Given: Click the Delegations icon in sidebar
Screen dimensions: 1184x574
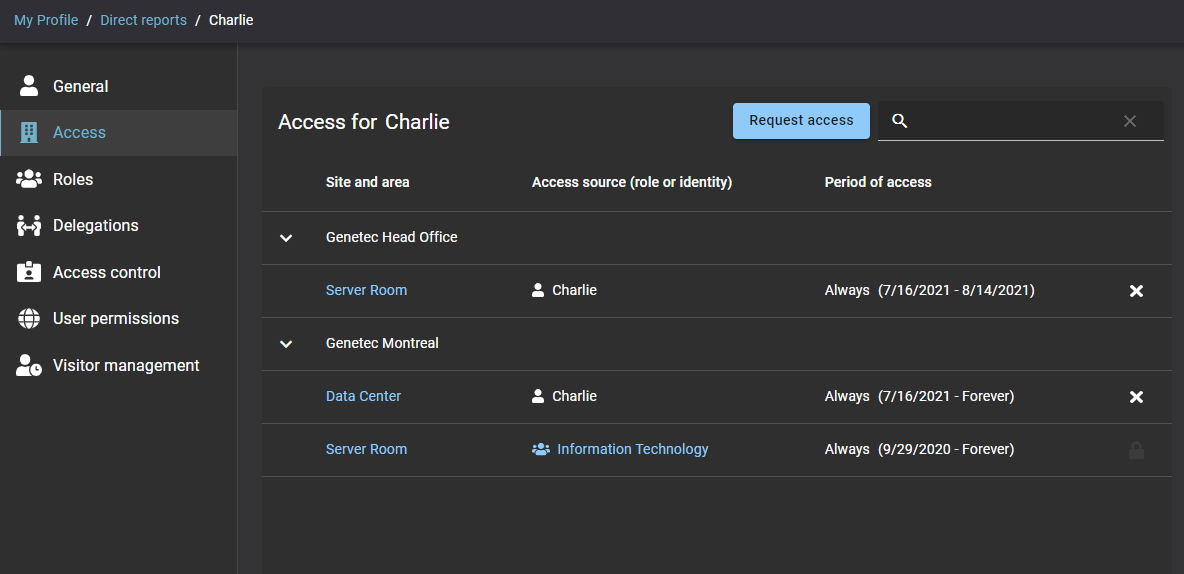Looking at the screenshot, I should 29,226.
